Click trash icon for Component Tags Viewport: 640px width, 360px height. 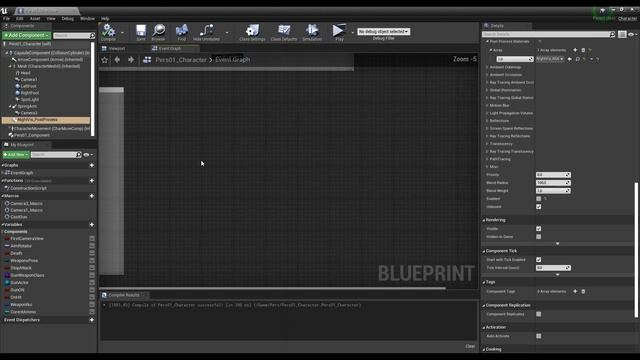pyautogui.click(x=583, y=291)
